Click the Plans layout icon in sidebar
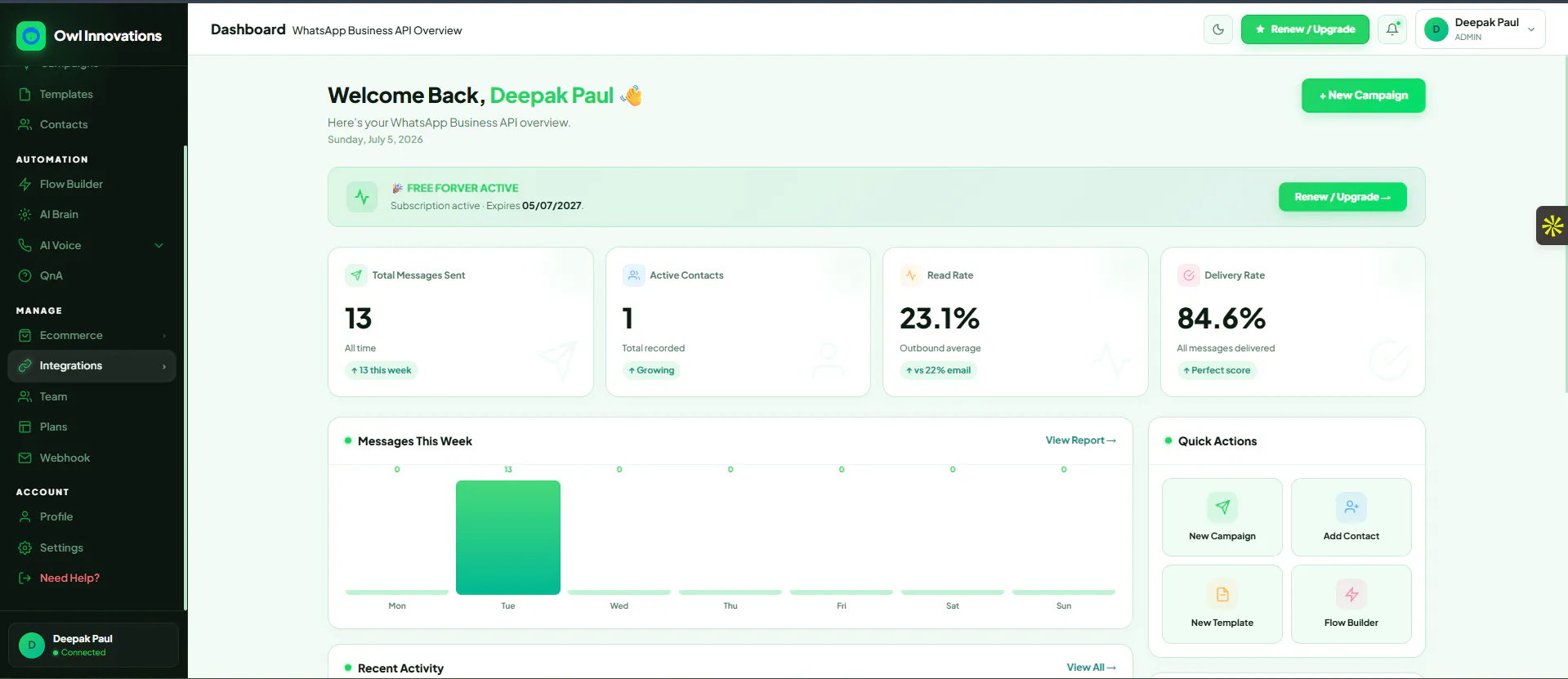1568x679 pixels. click(x=25, y=427)
